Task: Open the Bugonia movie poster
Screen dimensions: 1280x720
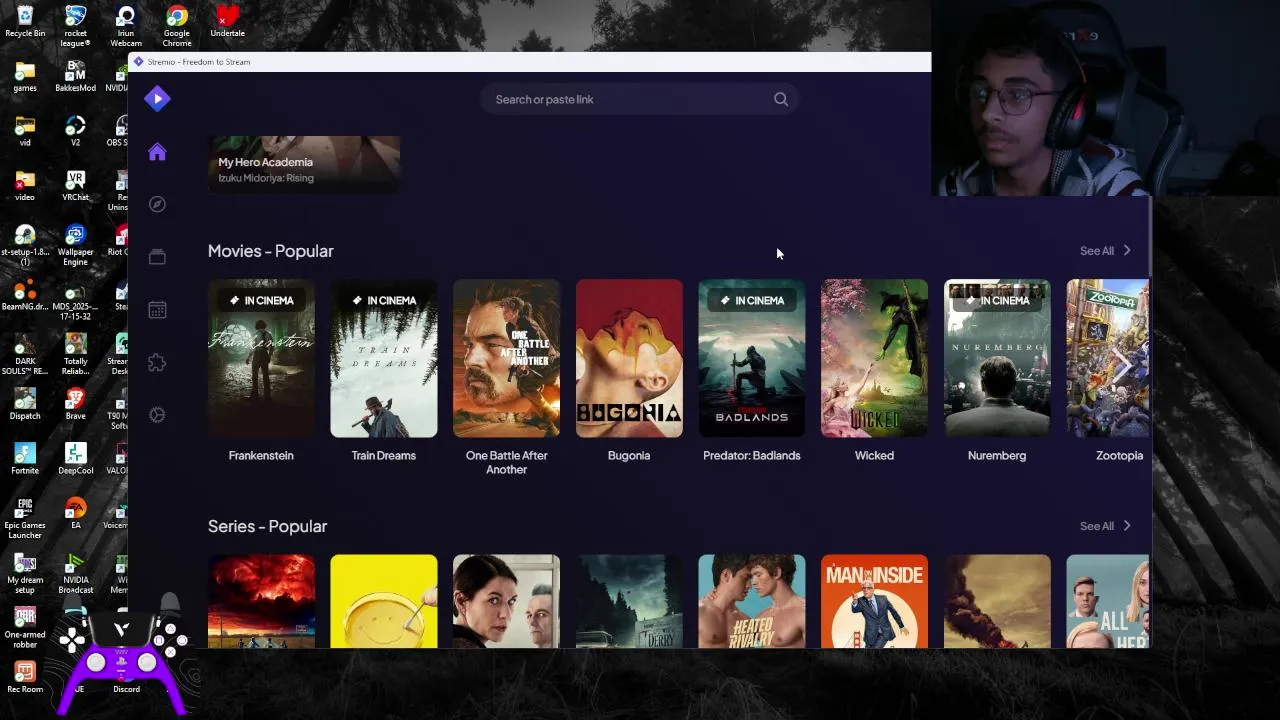Action: (x=629, y=358)
